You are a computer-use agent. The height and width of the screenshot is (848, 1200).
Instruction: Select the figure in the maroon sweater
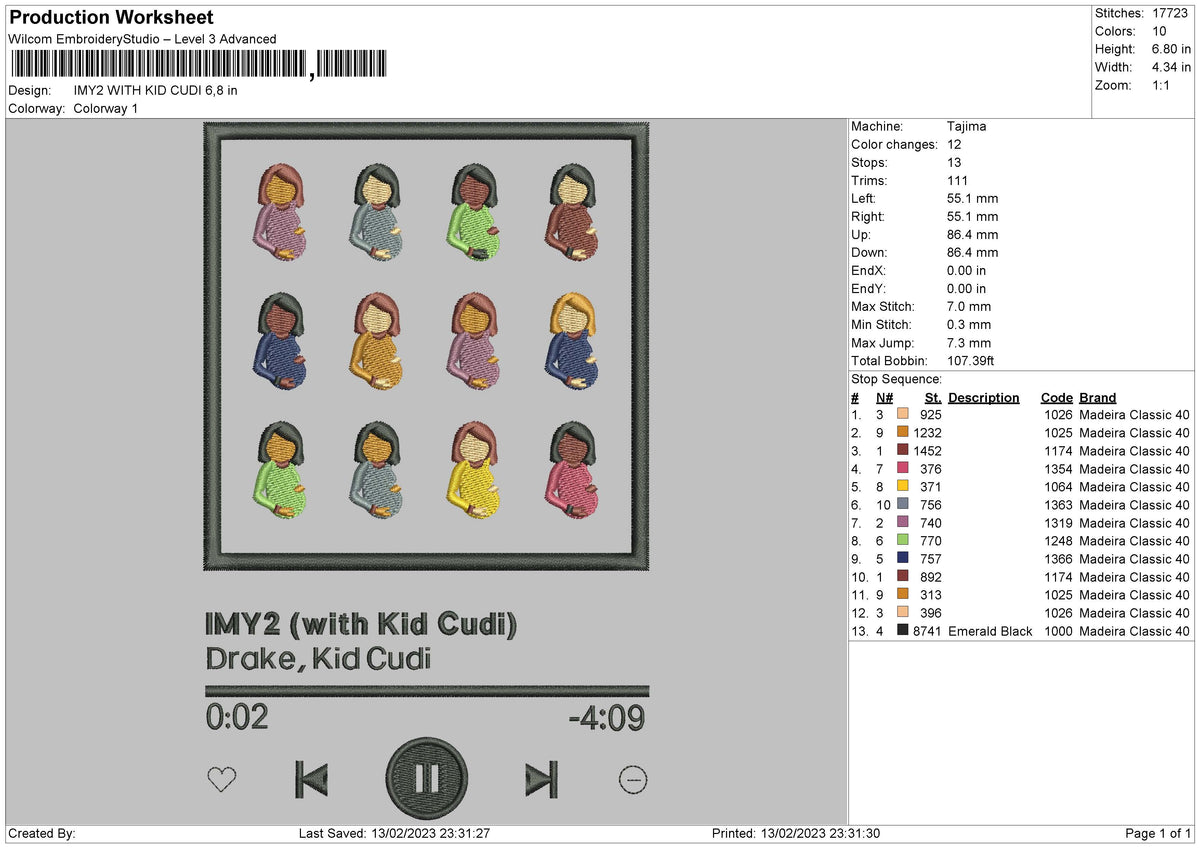click(573, 214)
